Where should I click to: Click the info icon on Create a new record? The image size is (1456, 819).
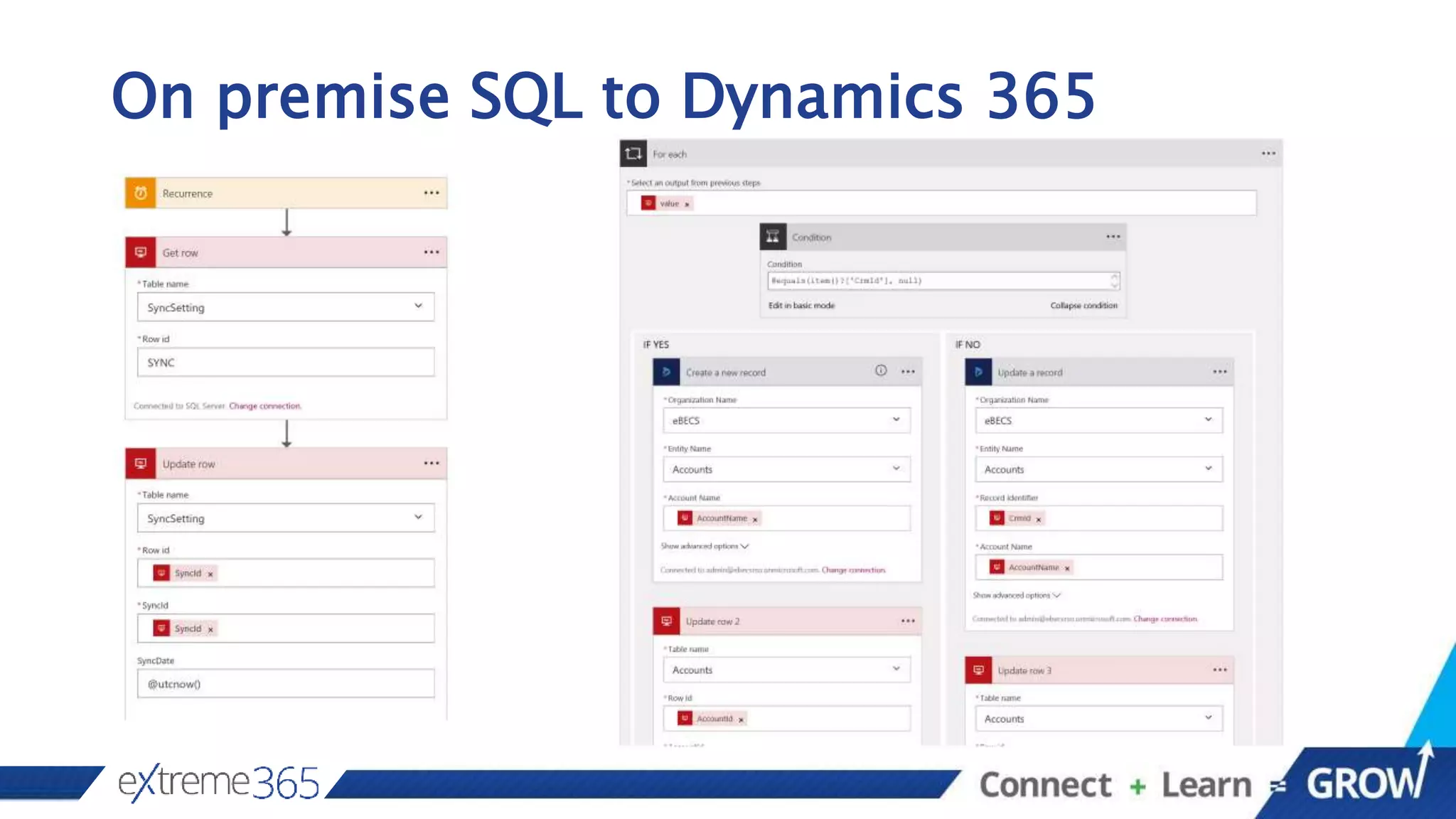(881, 370)
